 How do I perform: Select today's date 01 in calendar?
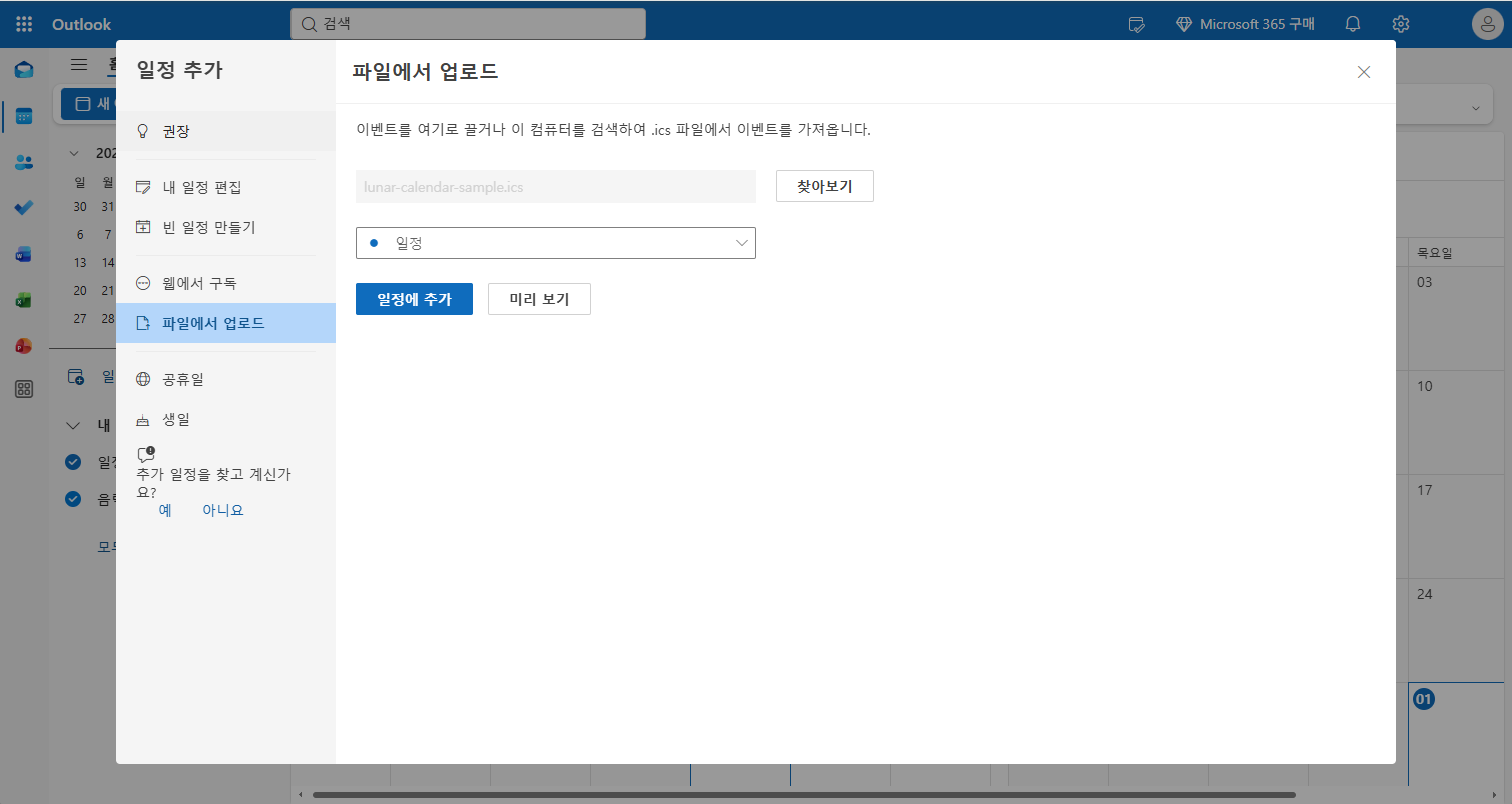tap(1424, 699)
